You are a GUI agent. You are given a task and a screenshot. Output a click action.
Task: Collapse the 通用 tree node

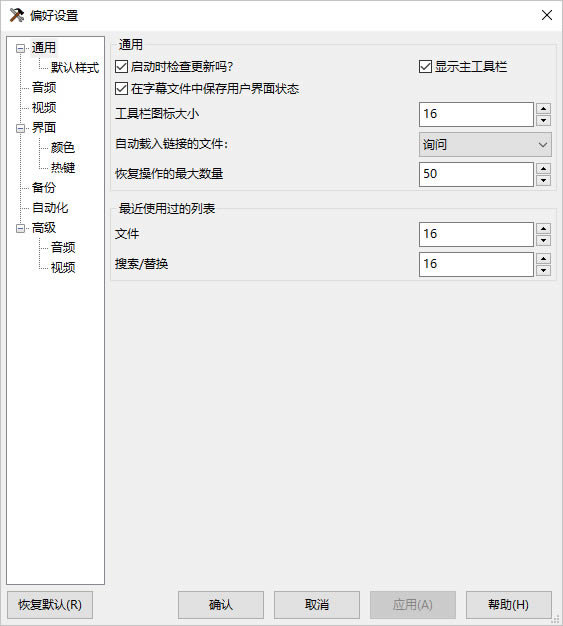click(x=20, y=48)
